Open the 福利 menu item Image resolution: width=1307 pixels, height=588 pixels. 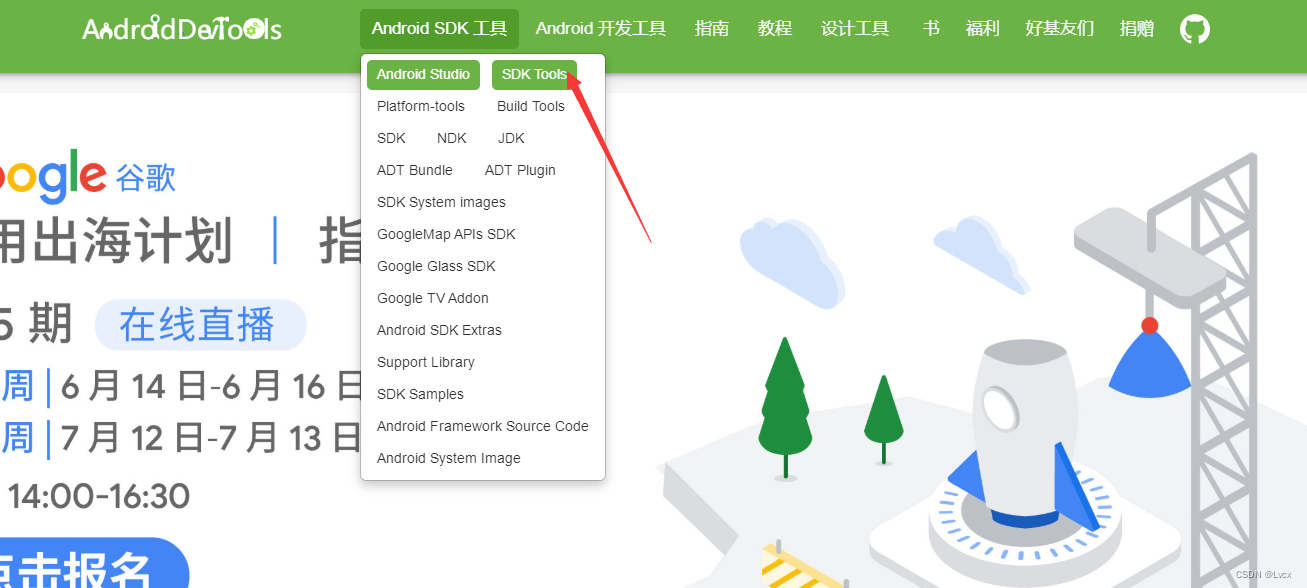[983, 29]
